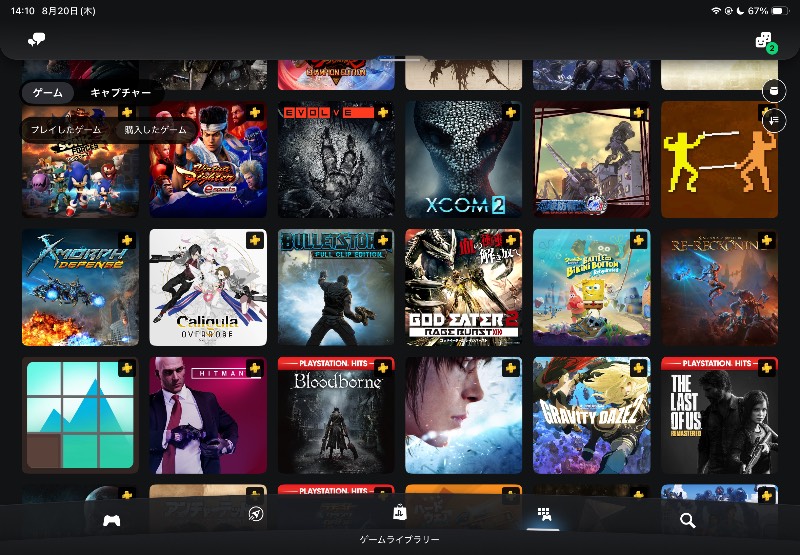This screenshot has width=800, height=555.
Task: Switch to the キャプチャー tab
Action: pos(120,92)
